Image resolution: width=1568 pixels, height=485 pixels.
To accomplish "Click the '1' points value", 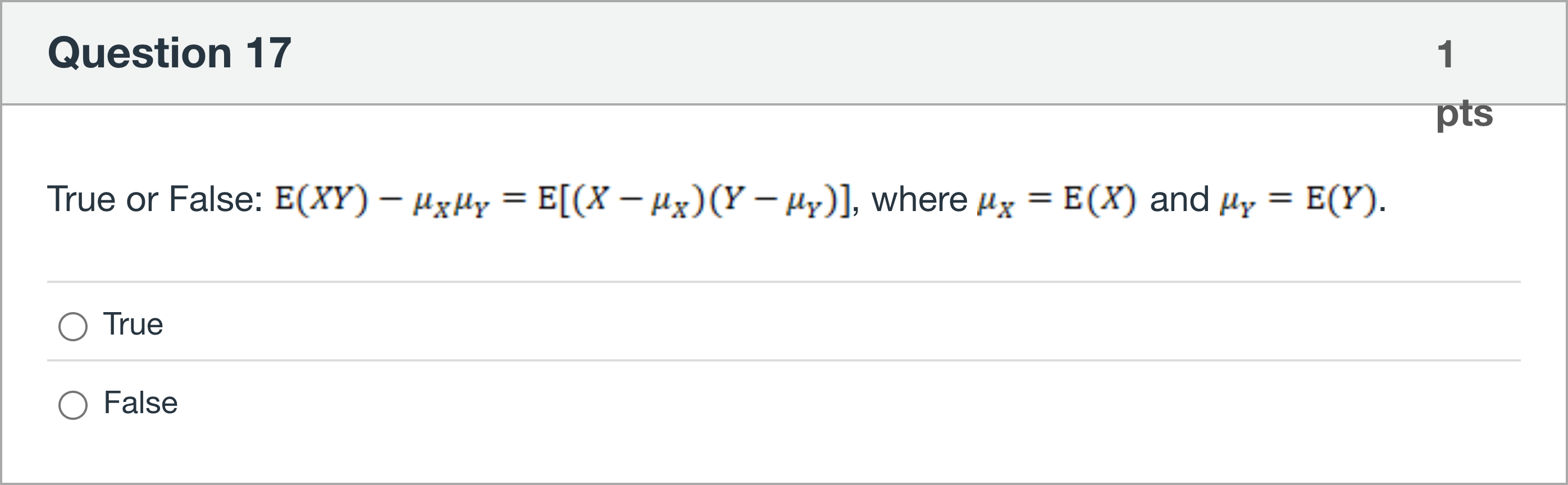I will (1445, 55).
